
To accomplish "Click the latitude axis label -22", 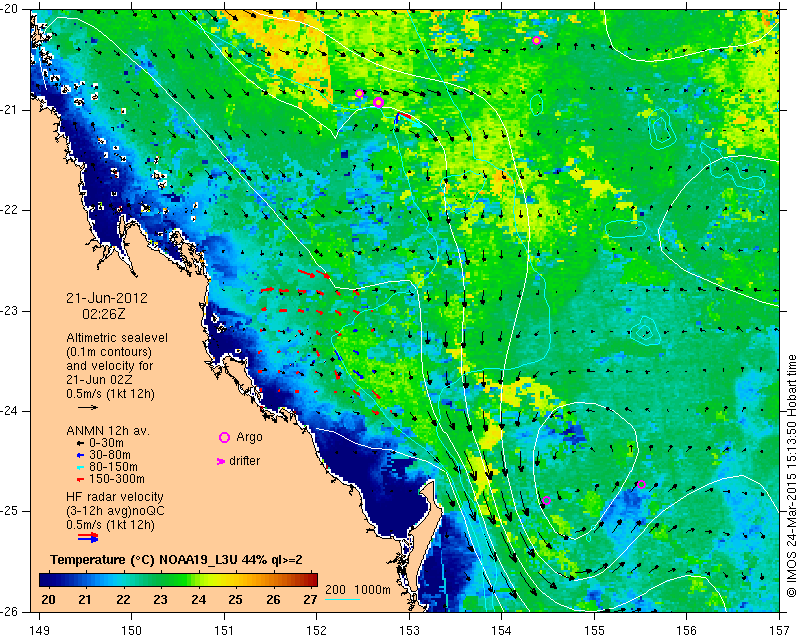I will click(9, 210).
